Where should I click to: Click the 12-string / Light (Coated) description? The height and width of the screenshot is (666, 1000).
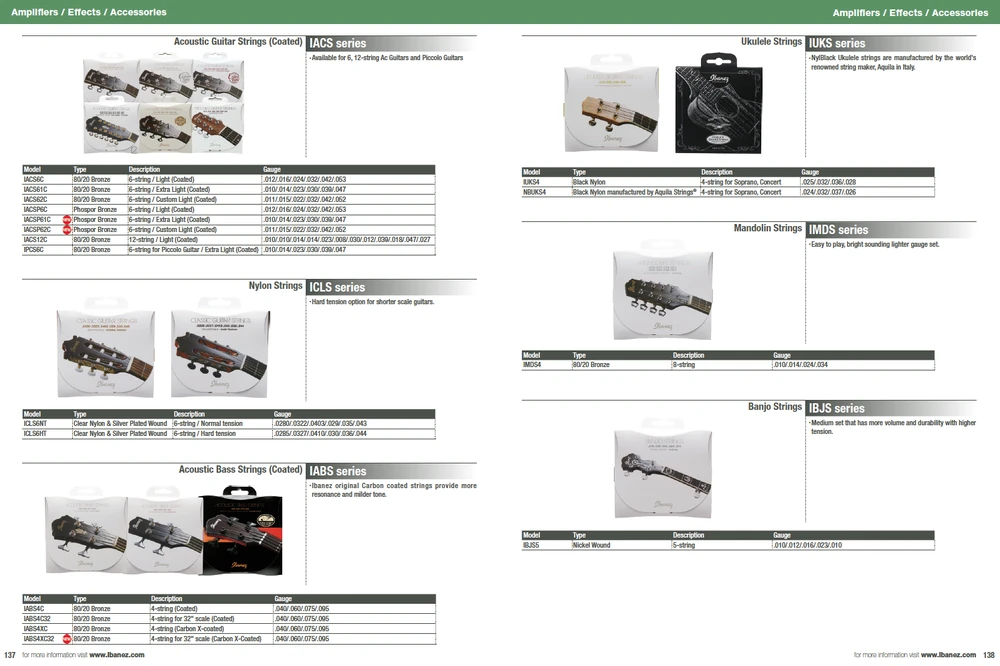click(163, 240)
